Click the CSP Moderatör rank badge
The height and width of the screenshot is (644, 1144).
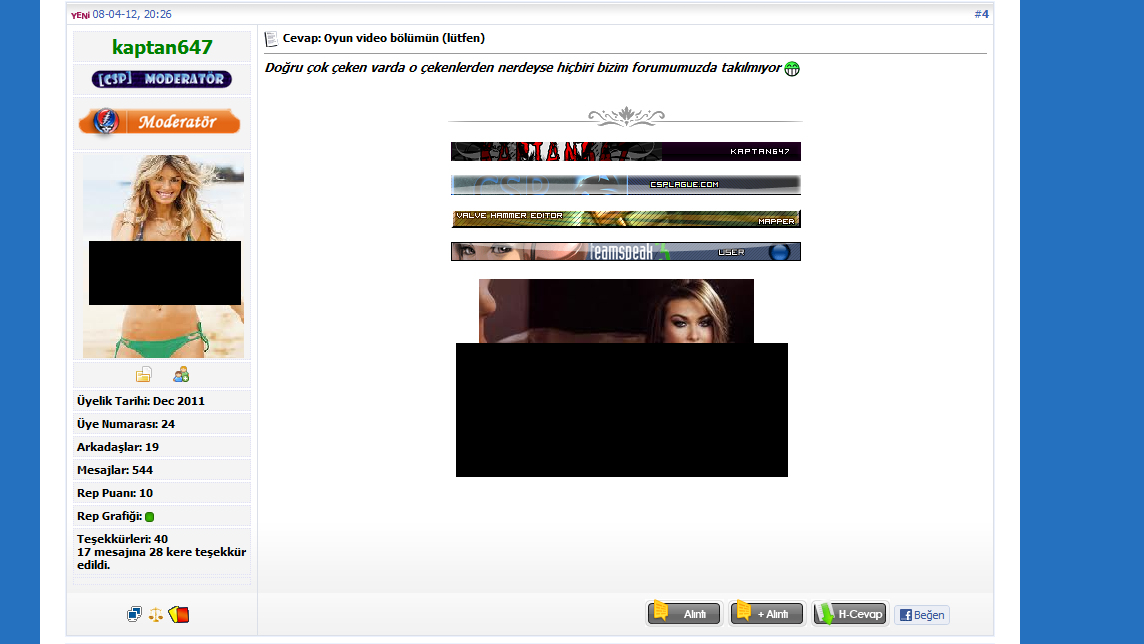coord(162,79)
